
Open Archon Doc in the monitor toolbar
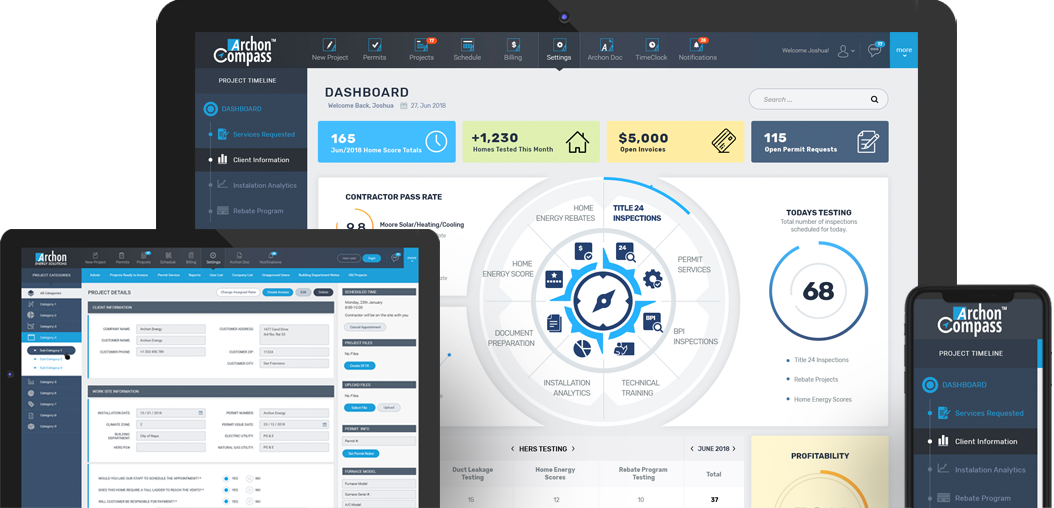(x=605, y=50)
